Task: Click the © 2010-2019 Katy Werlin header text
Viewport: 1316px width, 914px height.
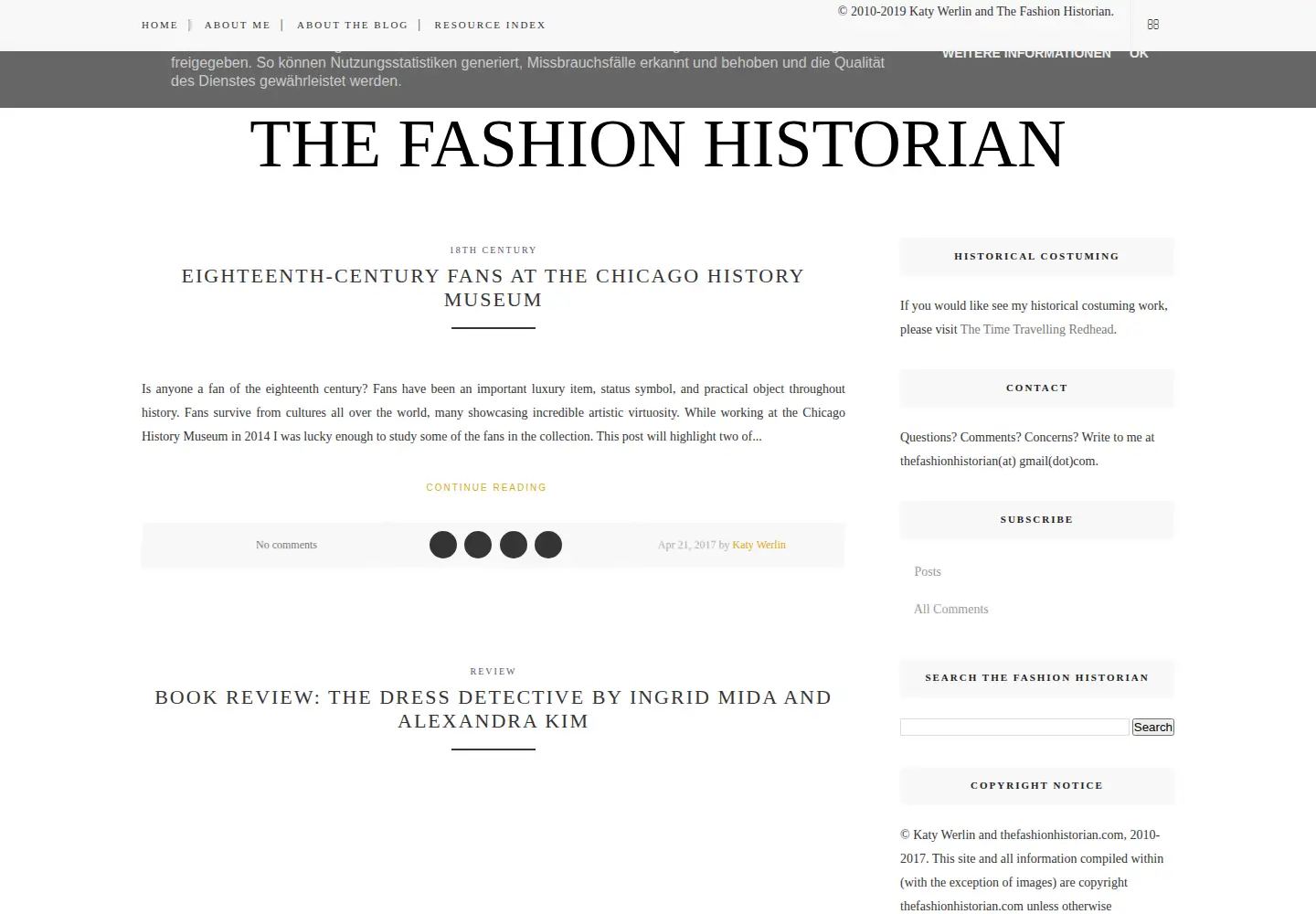Action: tap(976, 12)
